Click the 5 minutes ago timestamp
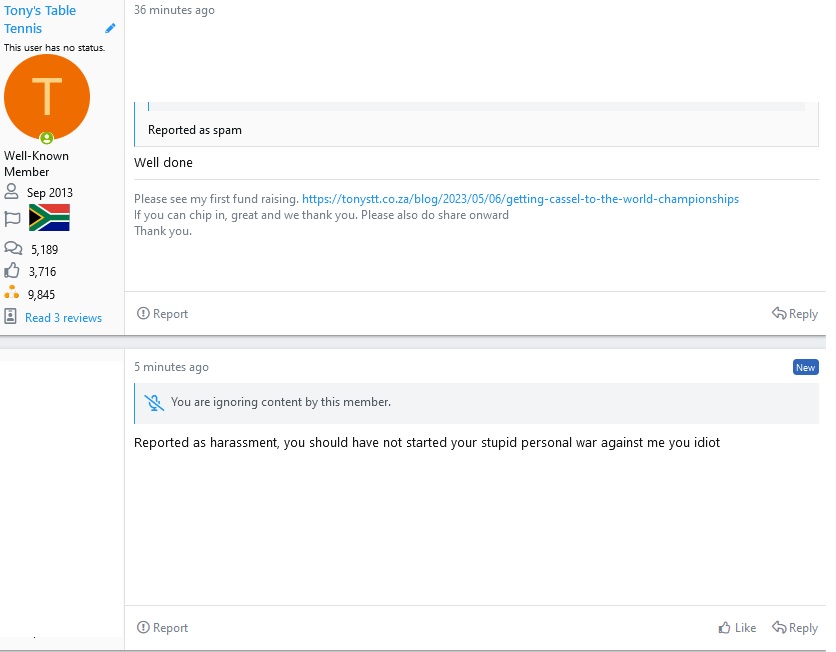The width and height of the screenshot is (836, 652). tap(171, 367)
